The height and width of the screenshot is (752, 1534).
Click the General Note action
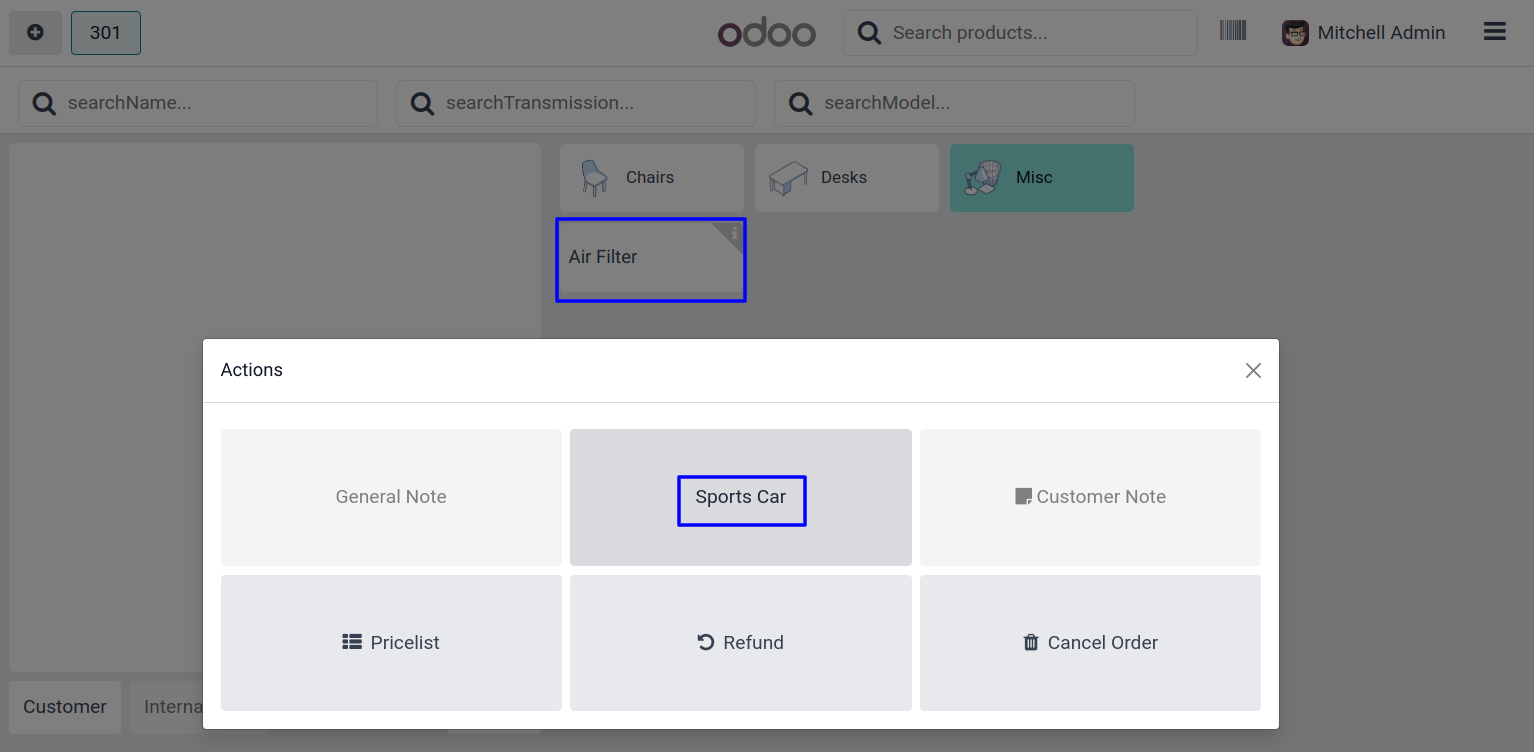click(x=391, y=497)
